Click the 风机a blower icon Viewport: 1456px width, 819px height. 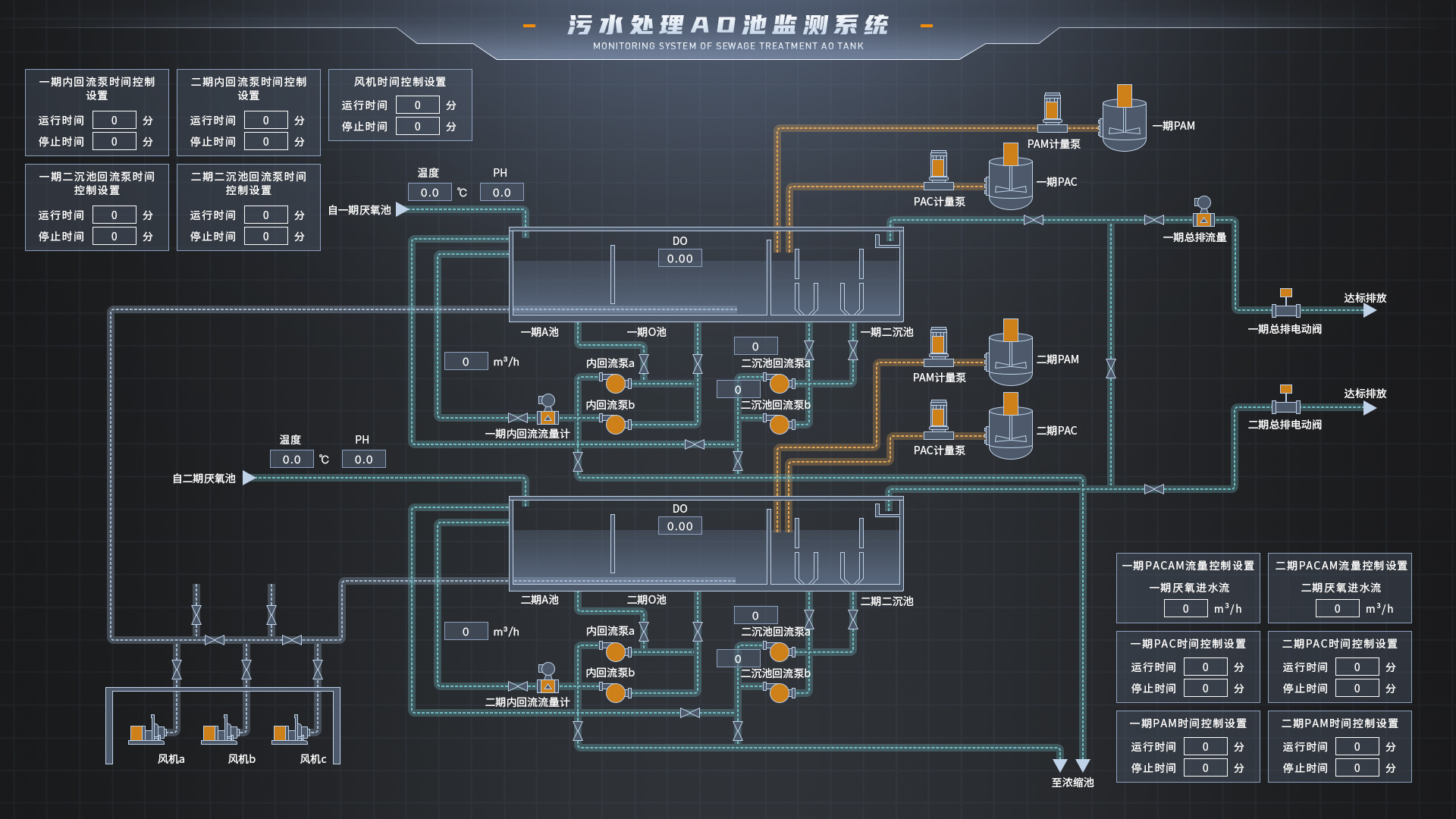[x=149, y=732]
